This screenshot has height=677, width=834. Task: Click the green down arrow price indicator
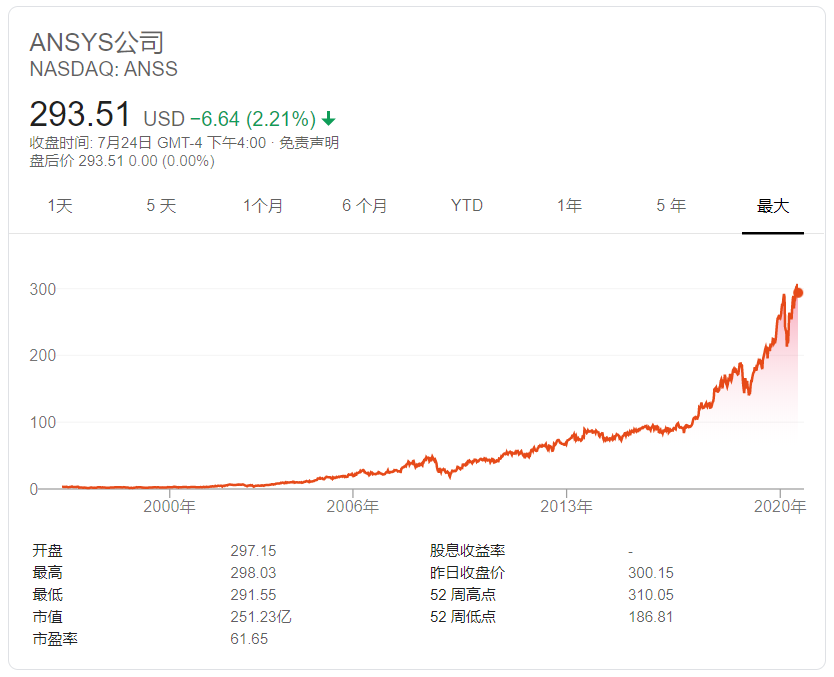(329, 118)
